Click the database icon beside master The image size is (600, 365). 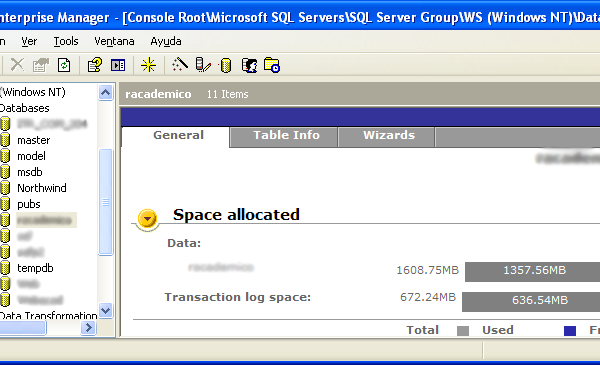(x=5, y=140)
